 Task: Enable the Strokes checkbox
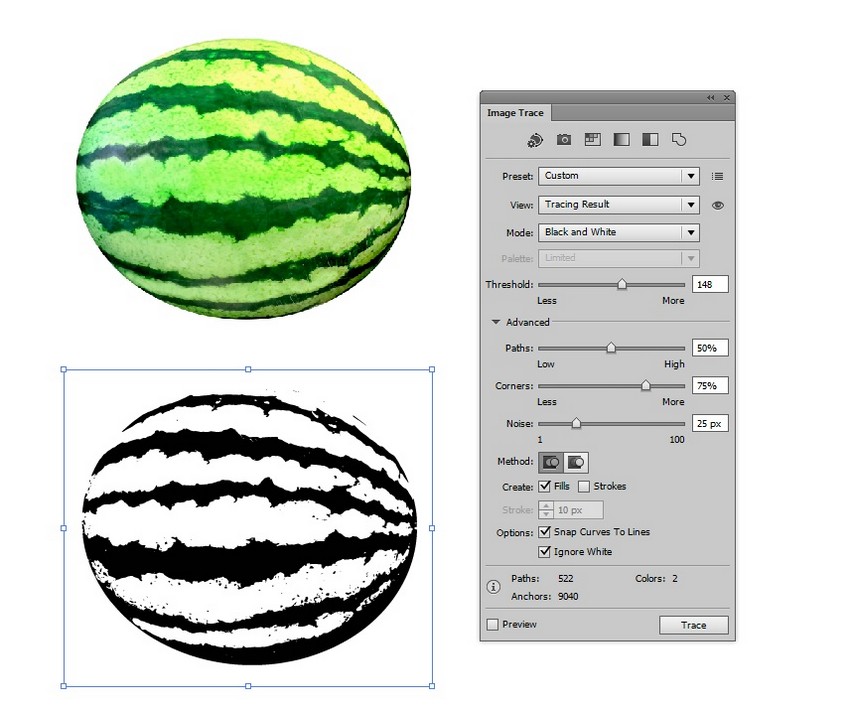pos(584,487)
